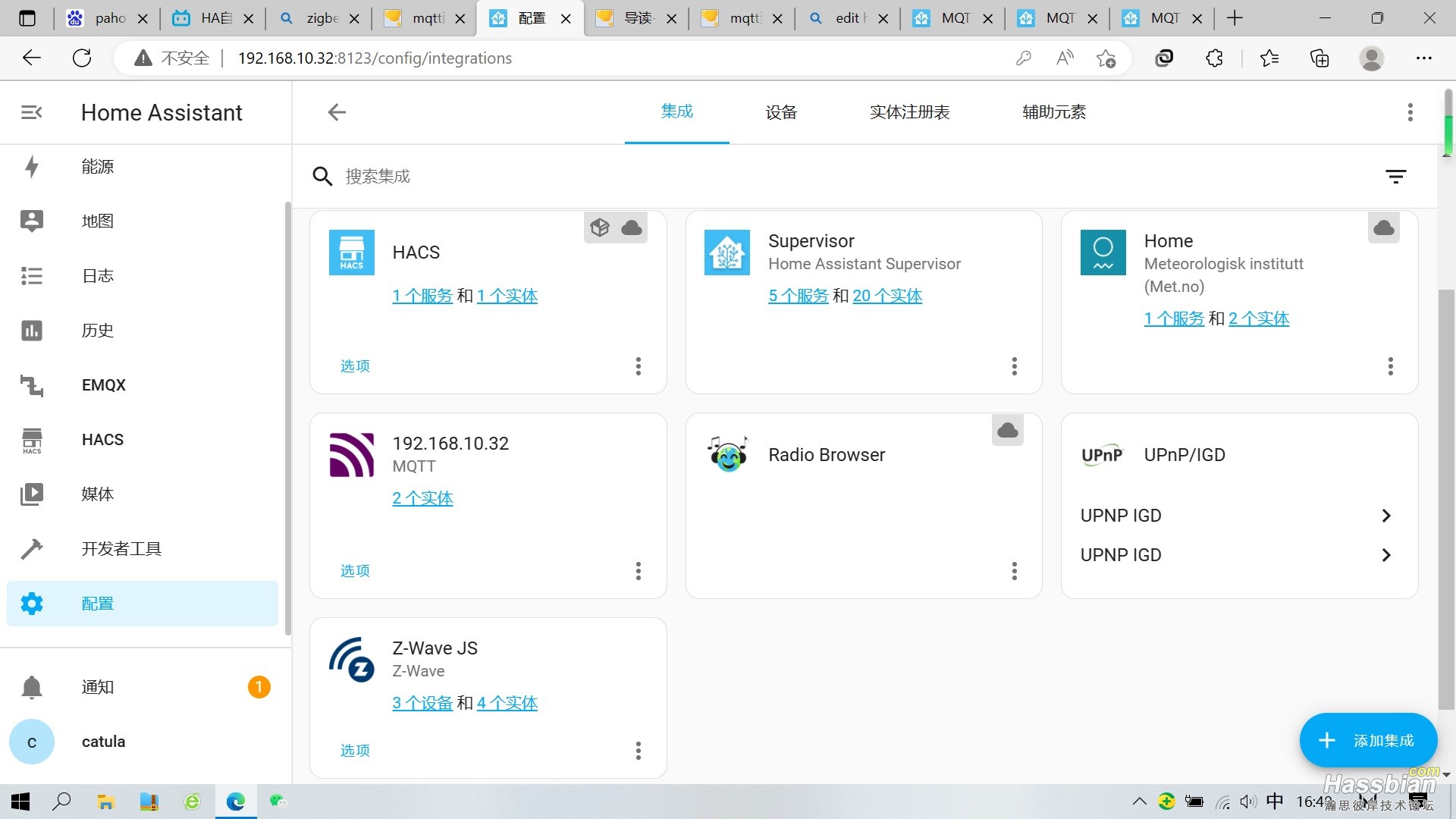Open Z-Wave JS 3 个设备 link
Image resolution: width=1456 pixels, height=819 pixels.
[x=422, y=703]
